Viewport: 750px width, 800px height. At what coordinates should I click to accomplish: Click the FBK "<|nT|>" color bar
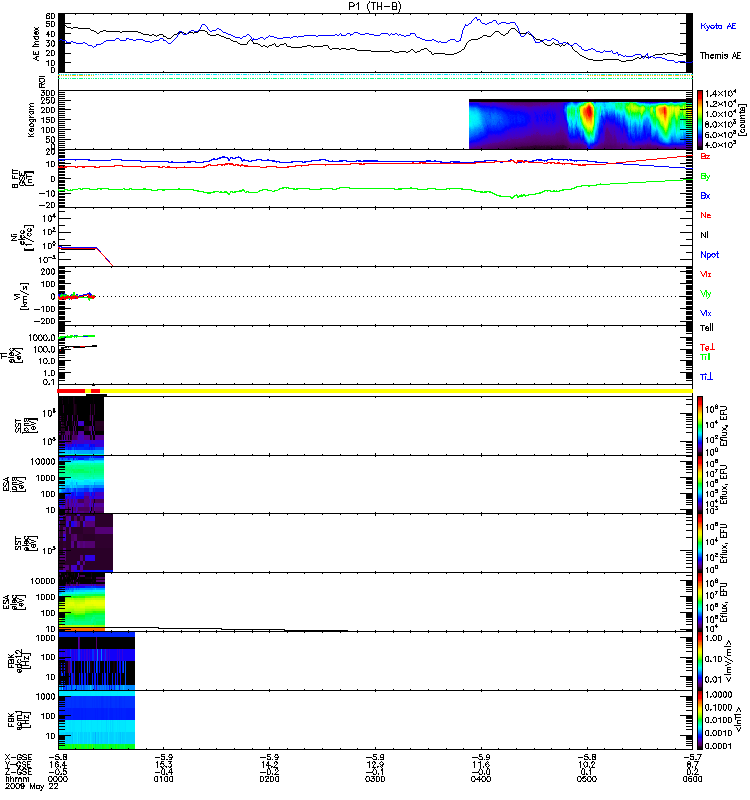point(700,720)
